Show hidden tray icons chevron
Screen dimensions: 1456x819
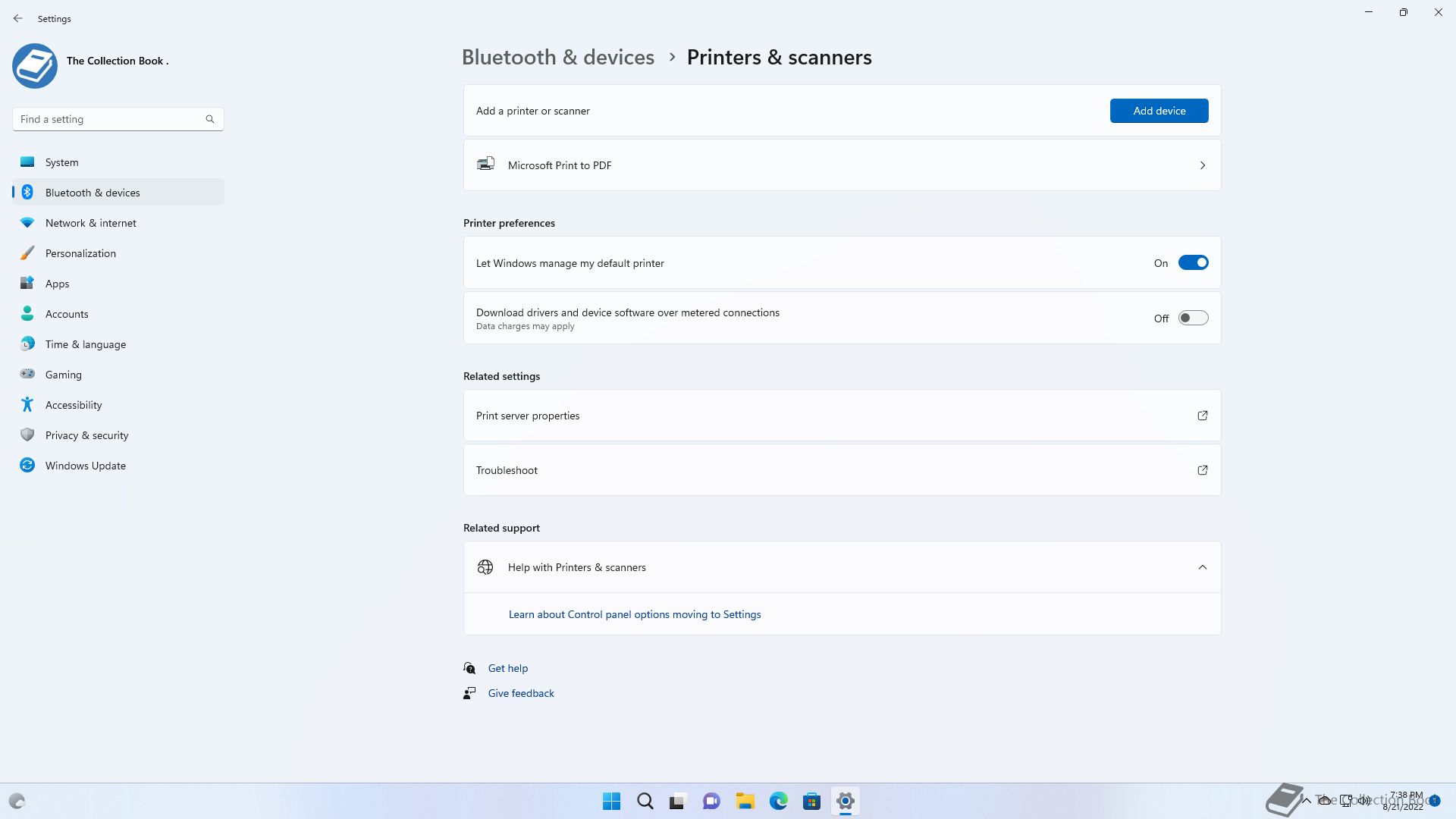click(x=1307, y=800)
